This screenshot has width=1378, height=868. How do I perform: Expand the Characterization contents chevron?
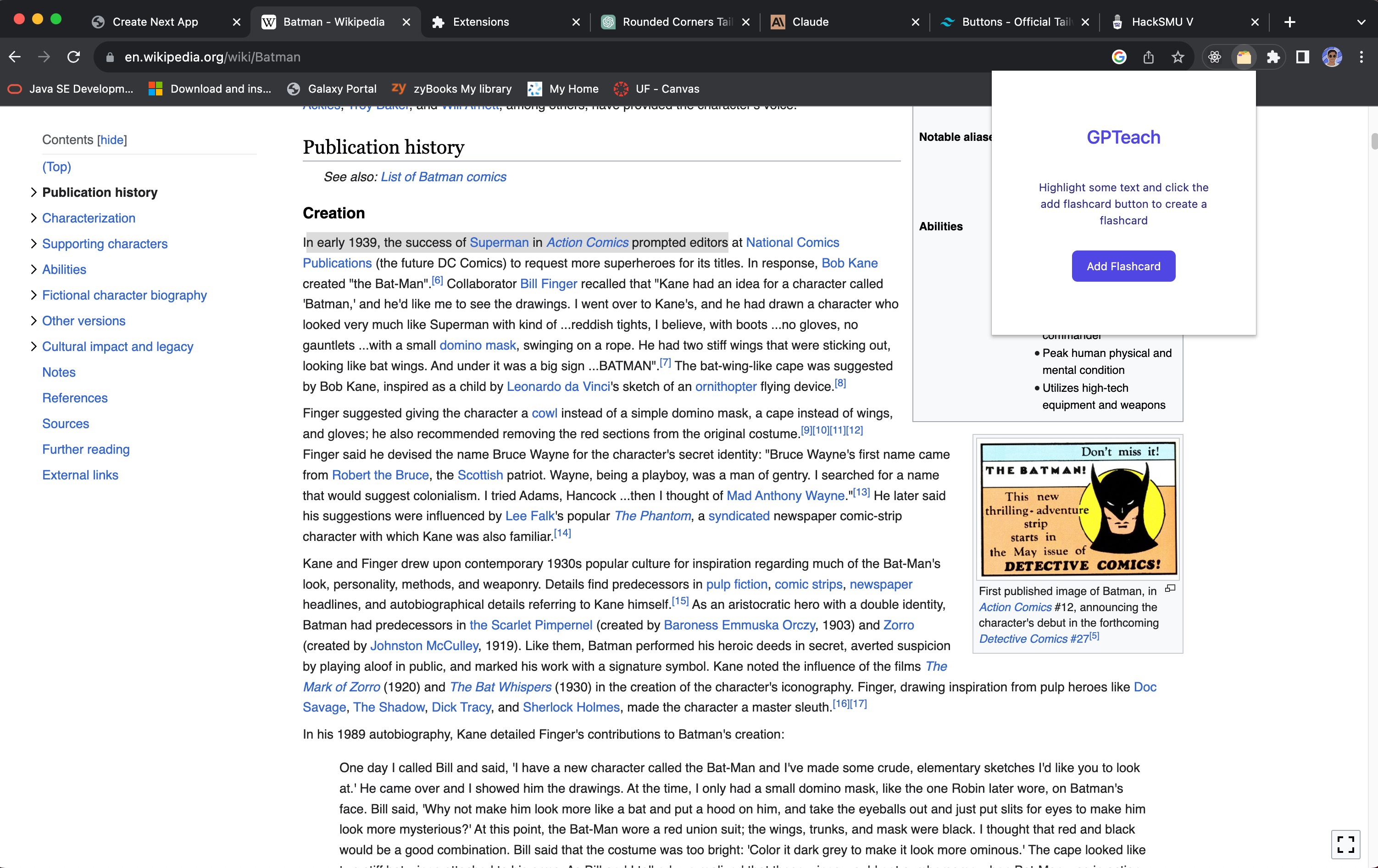pos(33,218)
